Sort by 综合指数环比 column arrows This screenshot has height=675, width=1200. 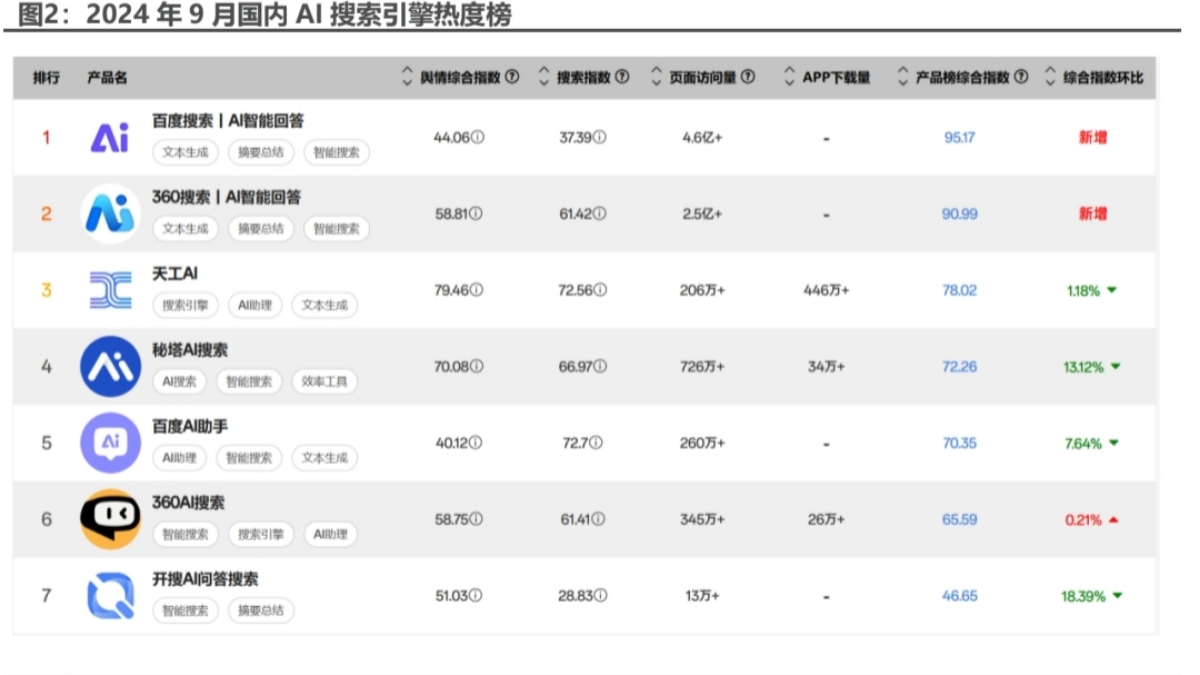click(1050, 77)
